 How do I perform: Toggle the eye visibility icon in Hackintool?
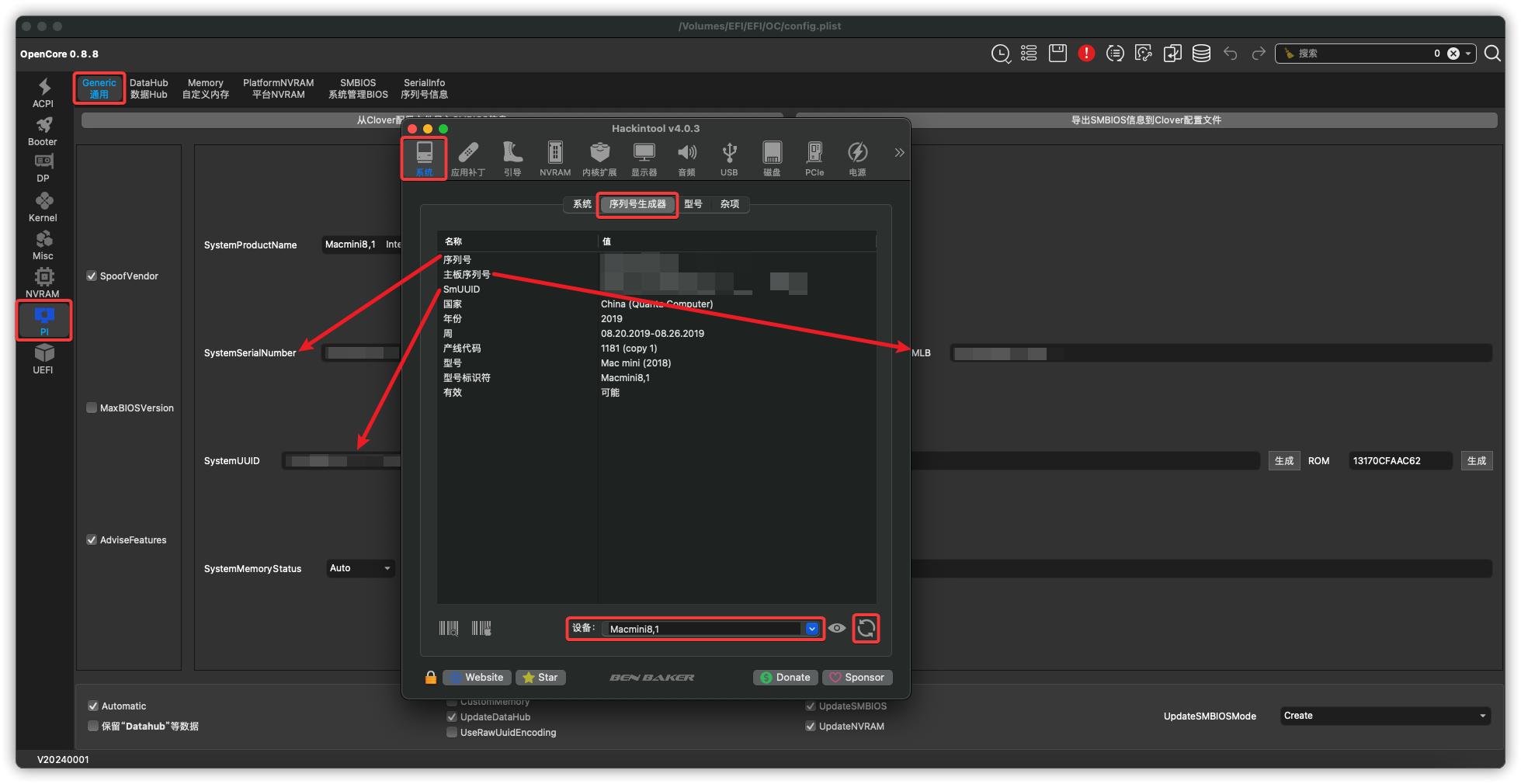[836, 628]
